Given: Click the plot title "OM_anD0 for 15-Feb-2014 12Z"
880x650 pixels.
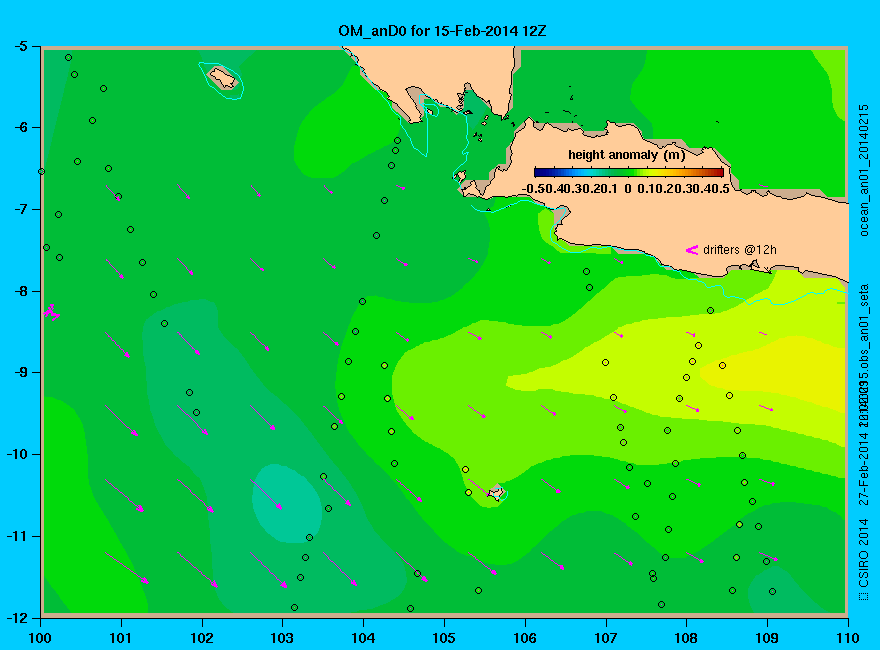Looking at the screenshot, I should (x=442, y=31).
